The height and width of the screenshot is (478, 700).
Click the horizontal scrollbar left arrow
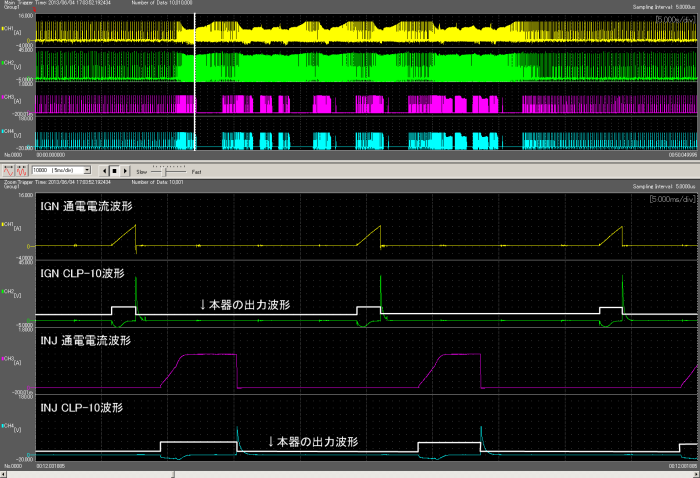[x=4, y=474]
